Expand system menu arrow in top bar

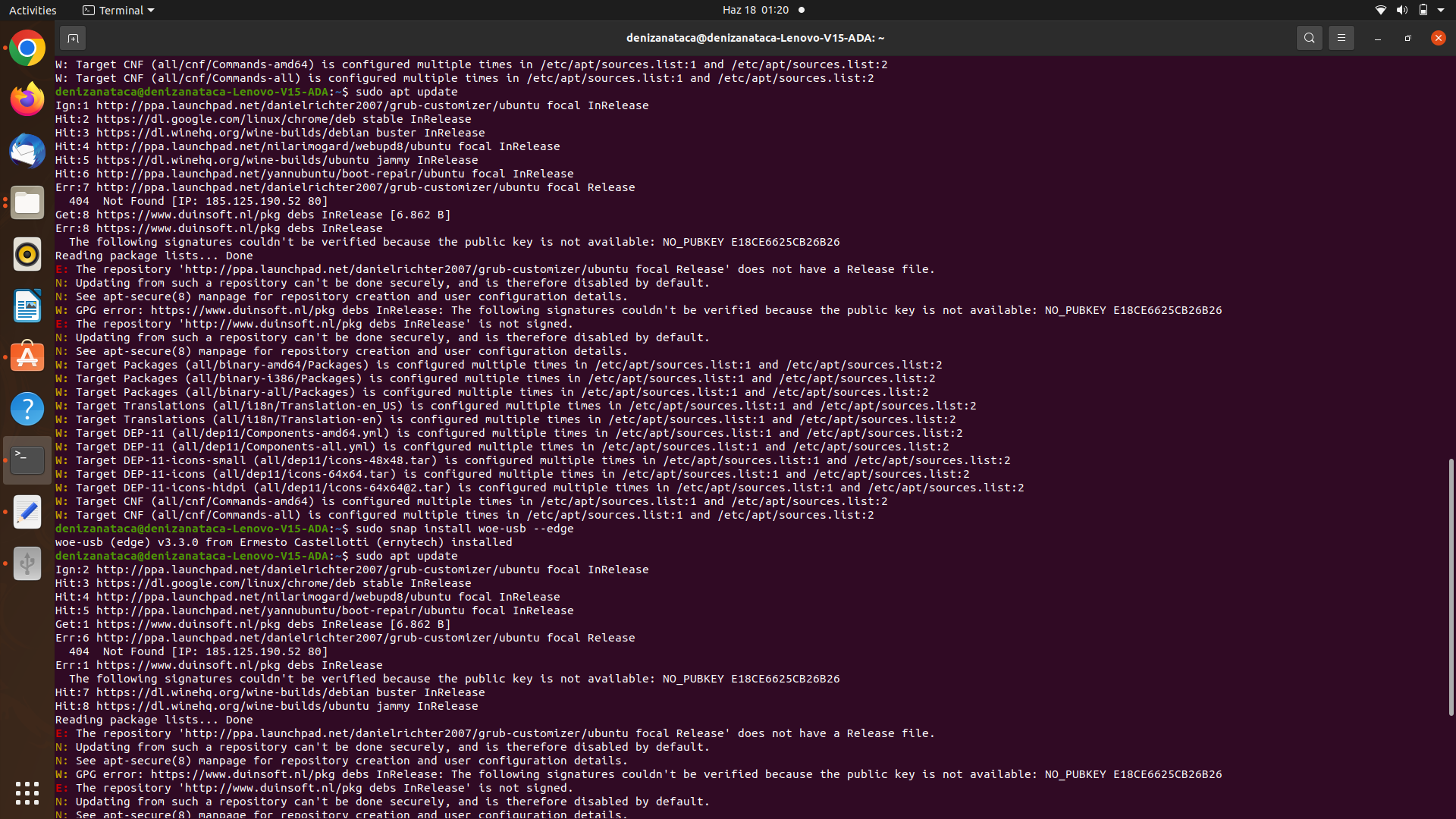pyautogui.click(x=1441, y=10)
